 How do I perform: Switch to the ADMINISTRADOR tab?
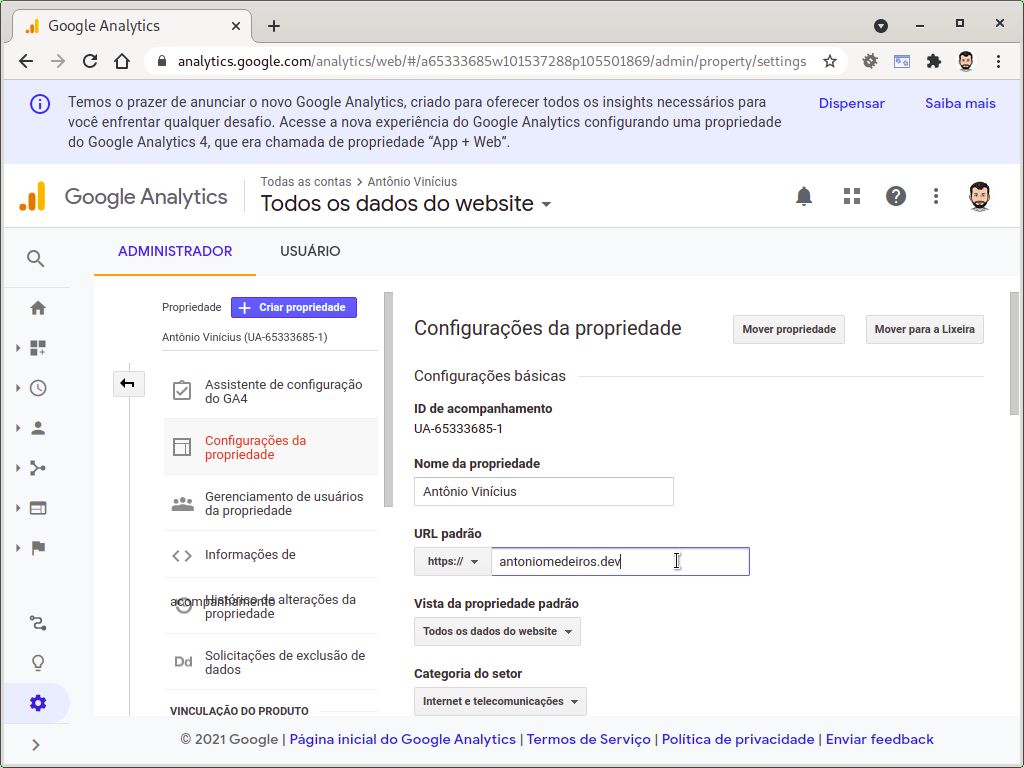(x=175, y=251)
